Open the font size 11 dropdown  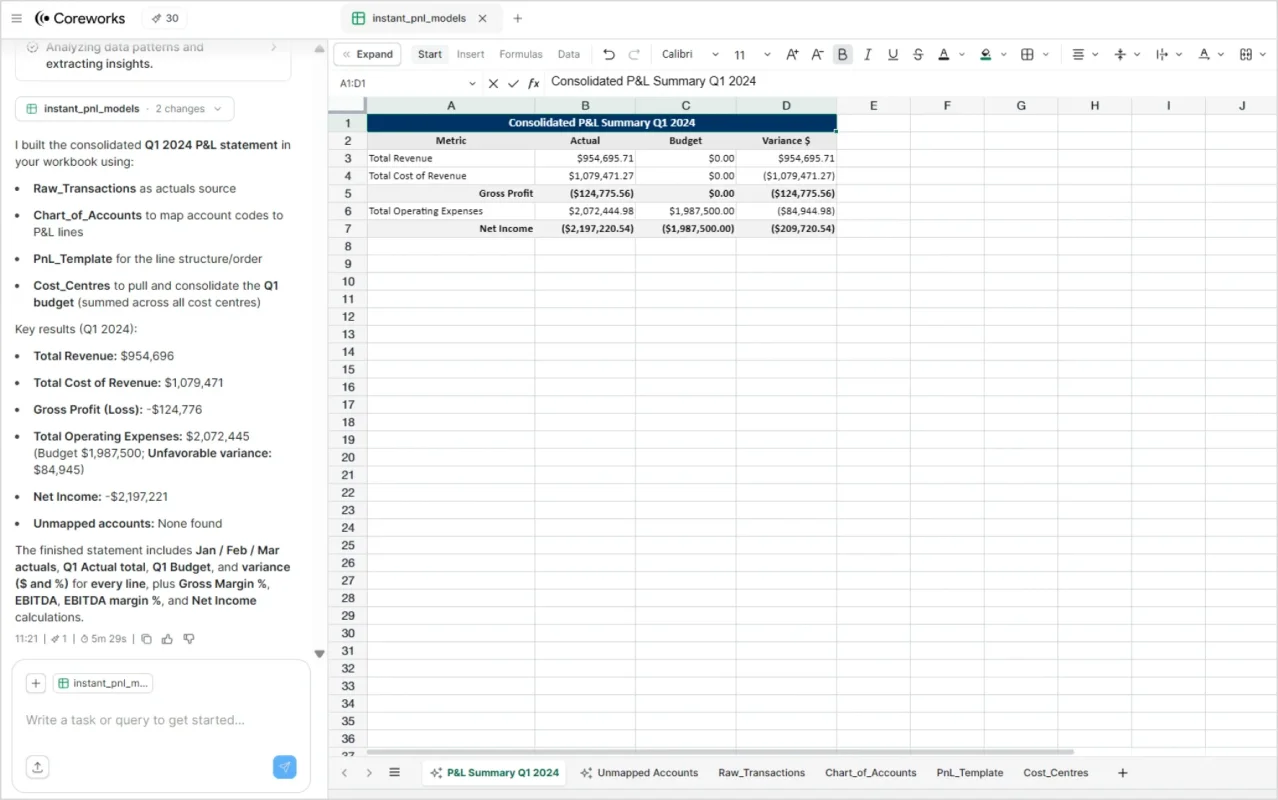click(x=752, y=55)
